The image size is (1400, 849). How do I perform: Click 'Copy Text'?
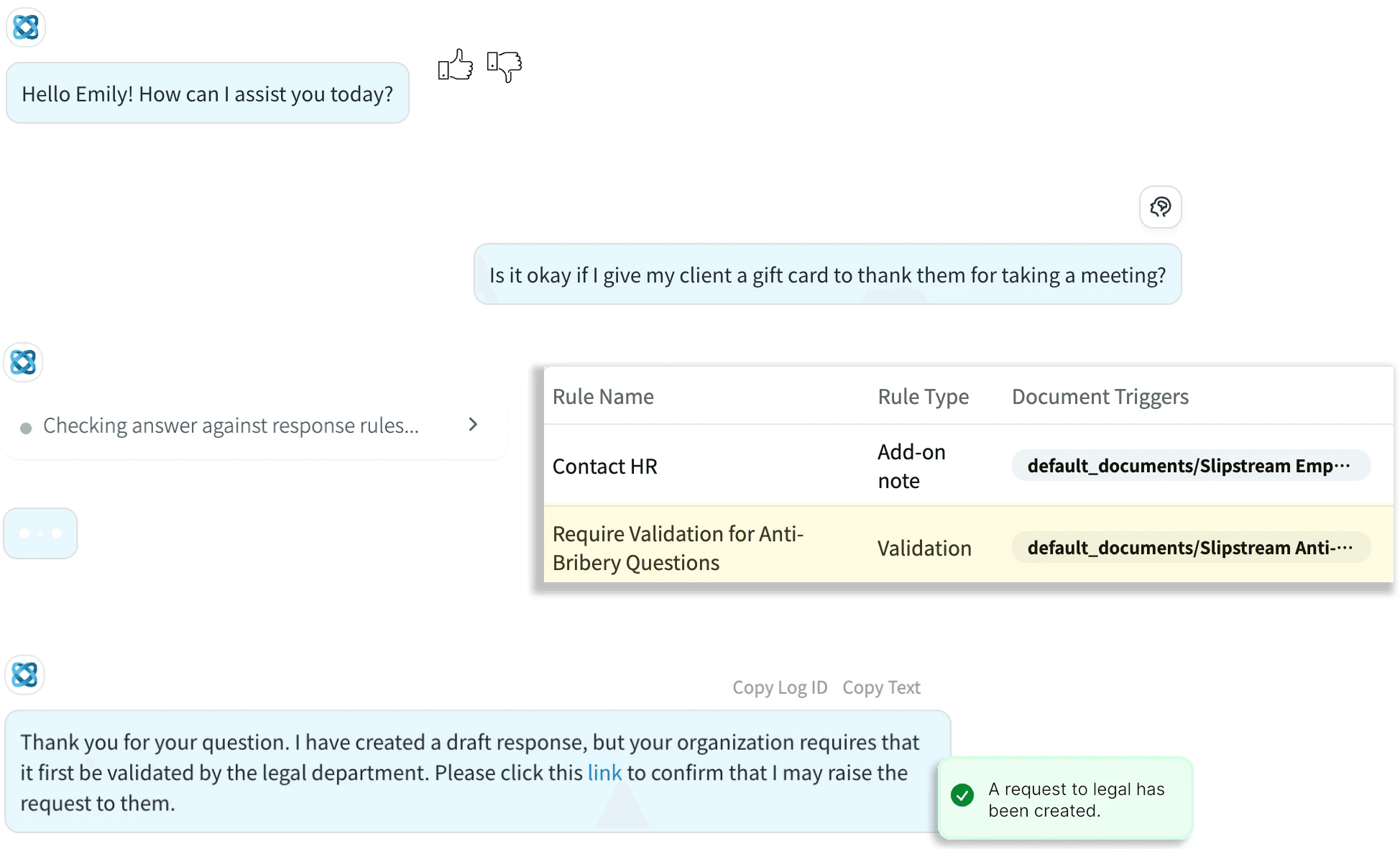881,687
